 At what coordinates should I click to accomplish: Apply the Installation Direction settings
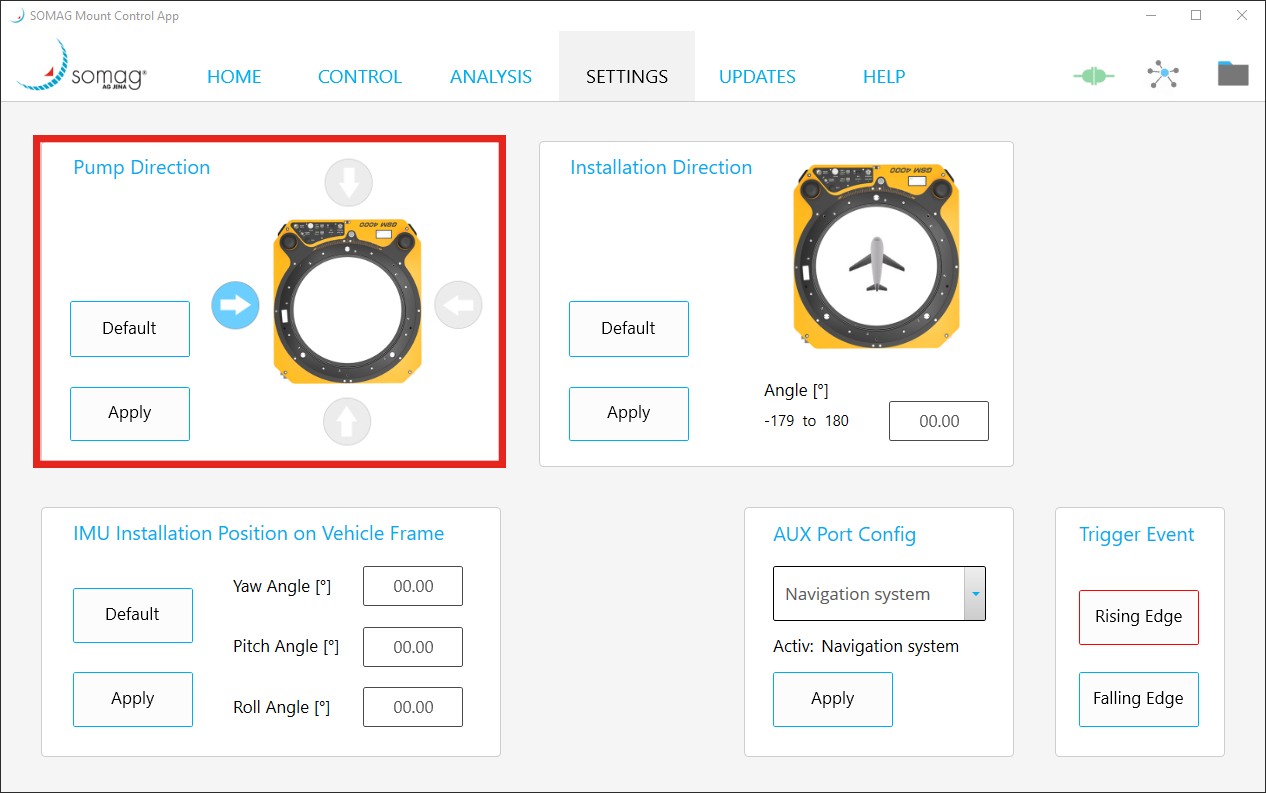click(628, 413)
